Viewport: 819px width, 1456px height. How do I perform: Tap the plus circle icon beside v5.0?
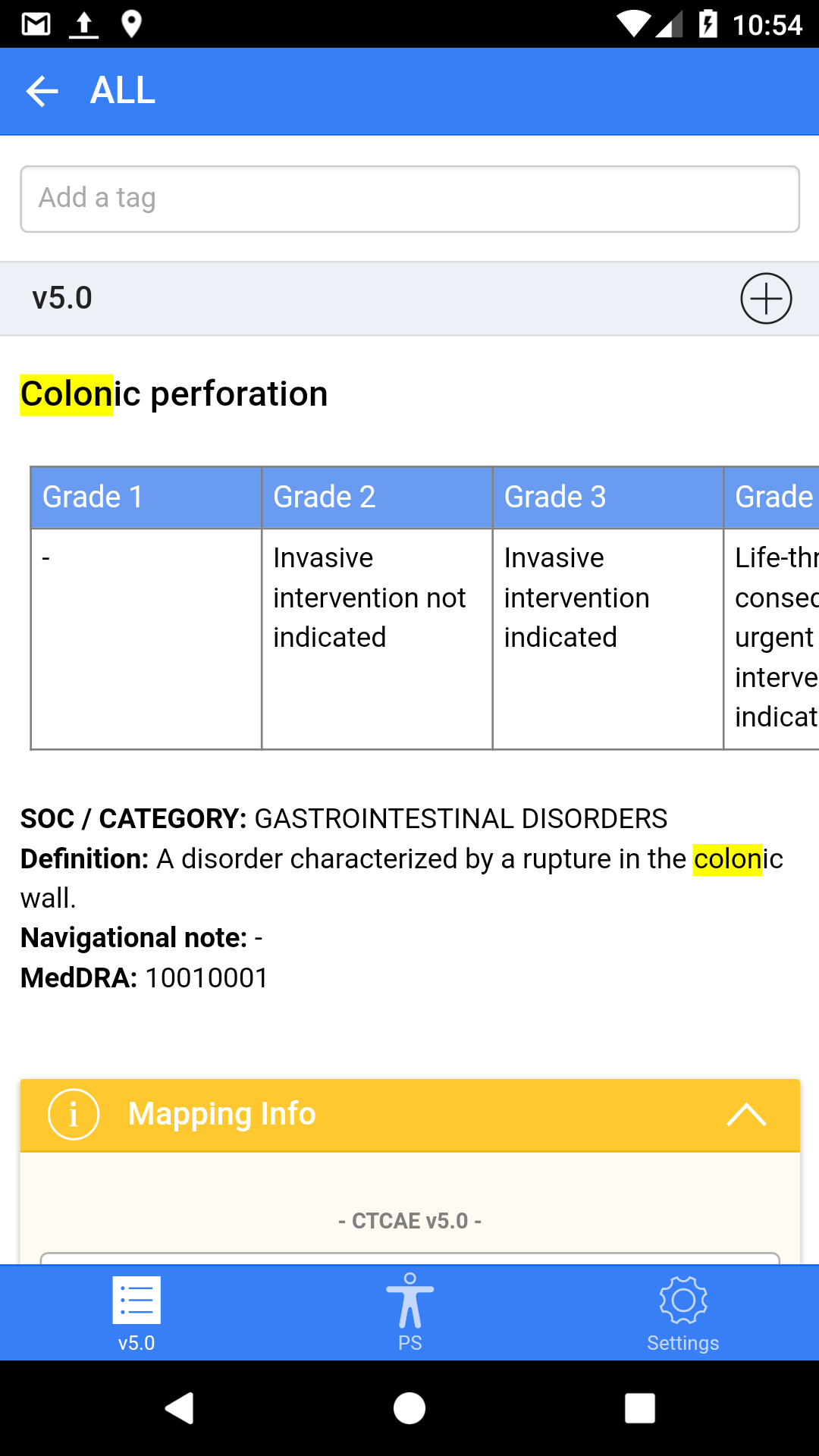pyautogui.click(x=766, y=298)
